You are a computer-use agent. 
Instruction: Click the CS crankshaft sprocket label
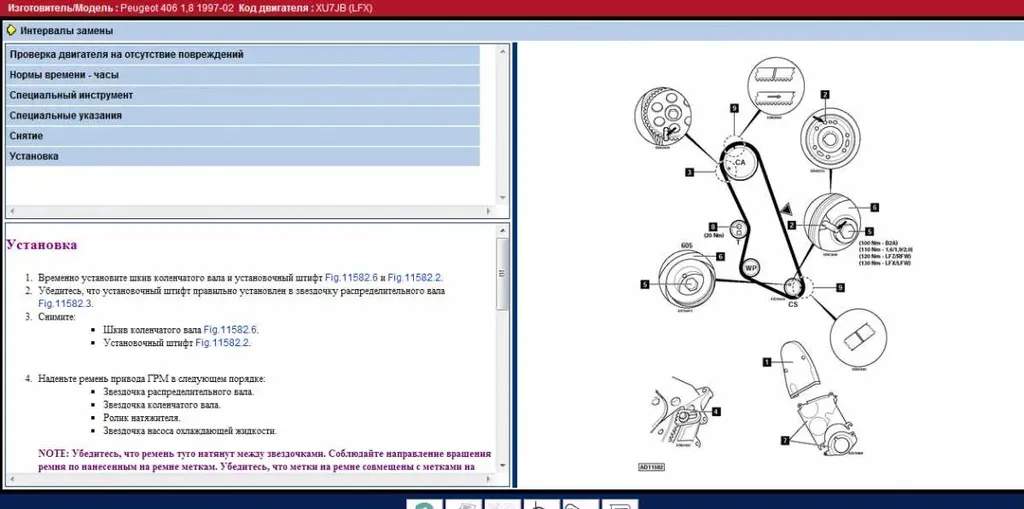[x=793, y=304]
